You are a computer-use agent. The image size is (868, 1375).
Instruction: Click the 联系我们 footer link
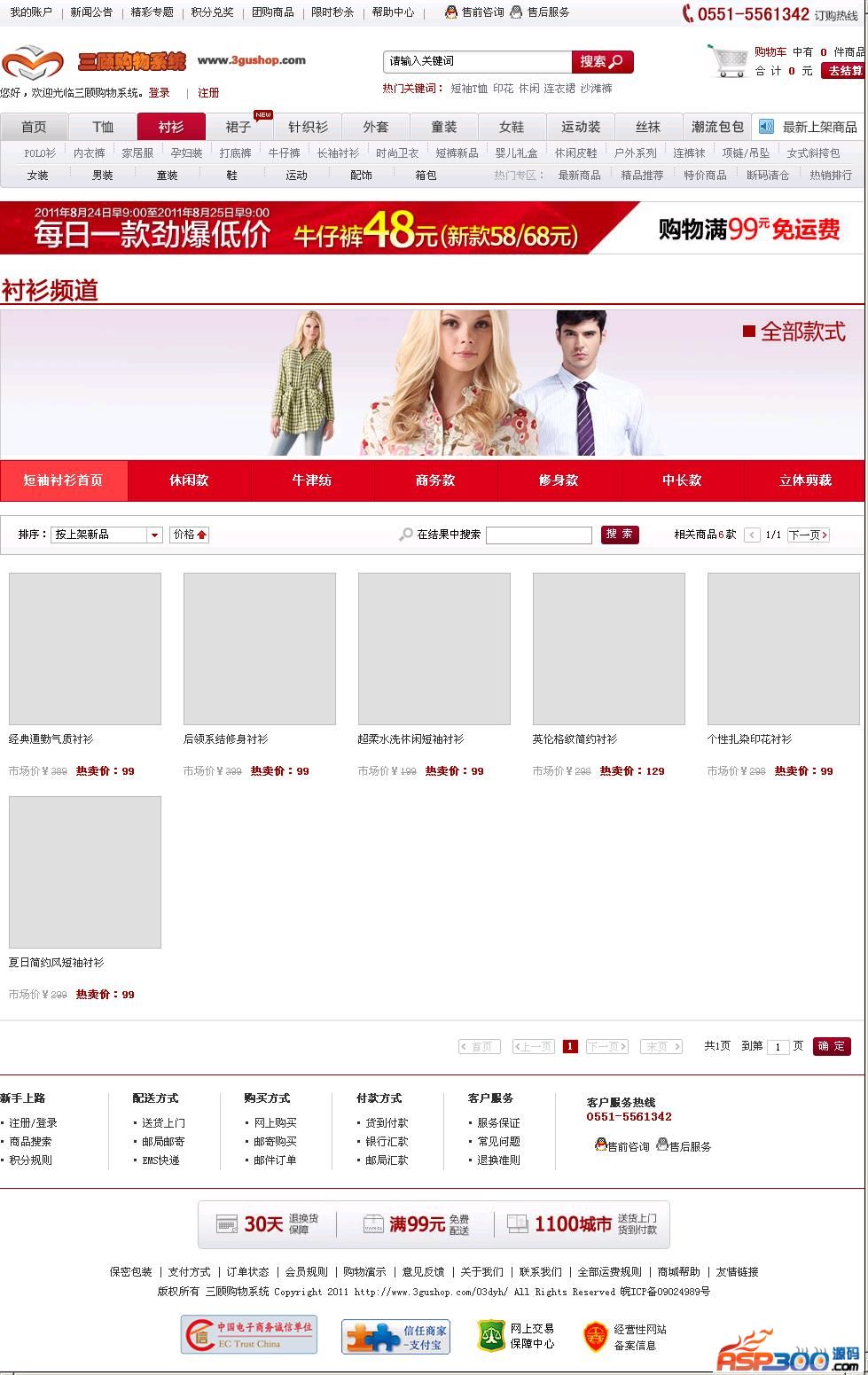pyautogui.click(x=541, y=1272)
